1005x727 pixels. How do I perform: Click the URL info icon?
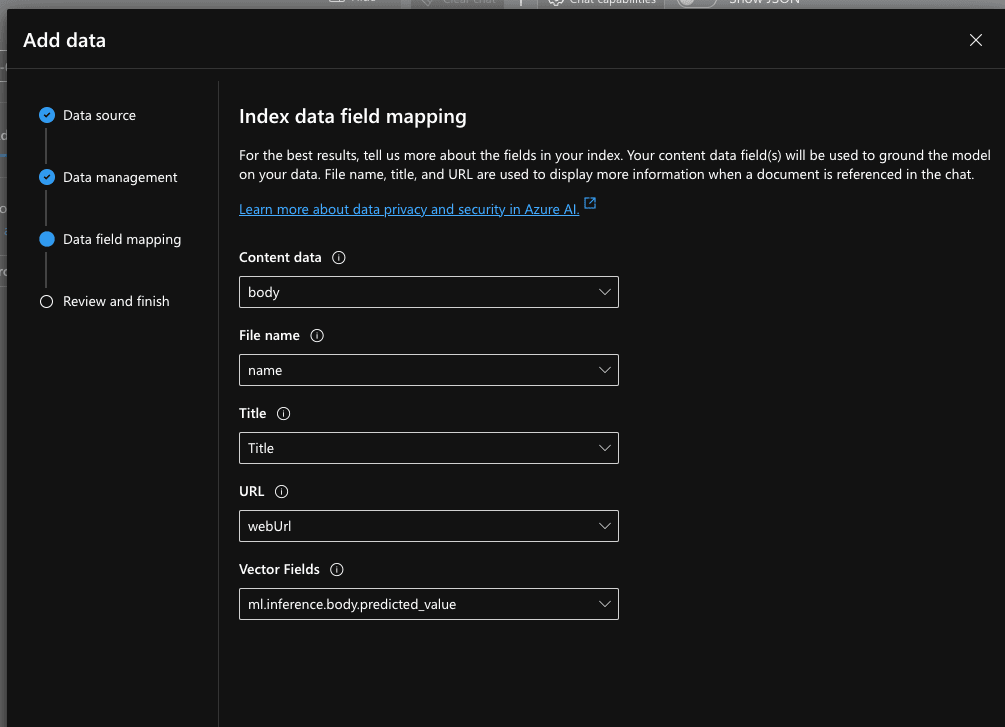click(281, 491)
